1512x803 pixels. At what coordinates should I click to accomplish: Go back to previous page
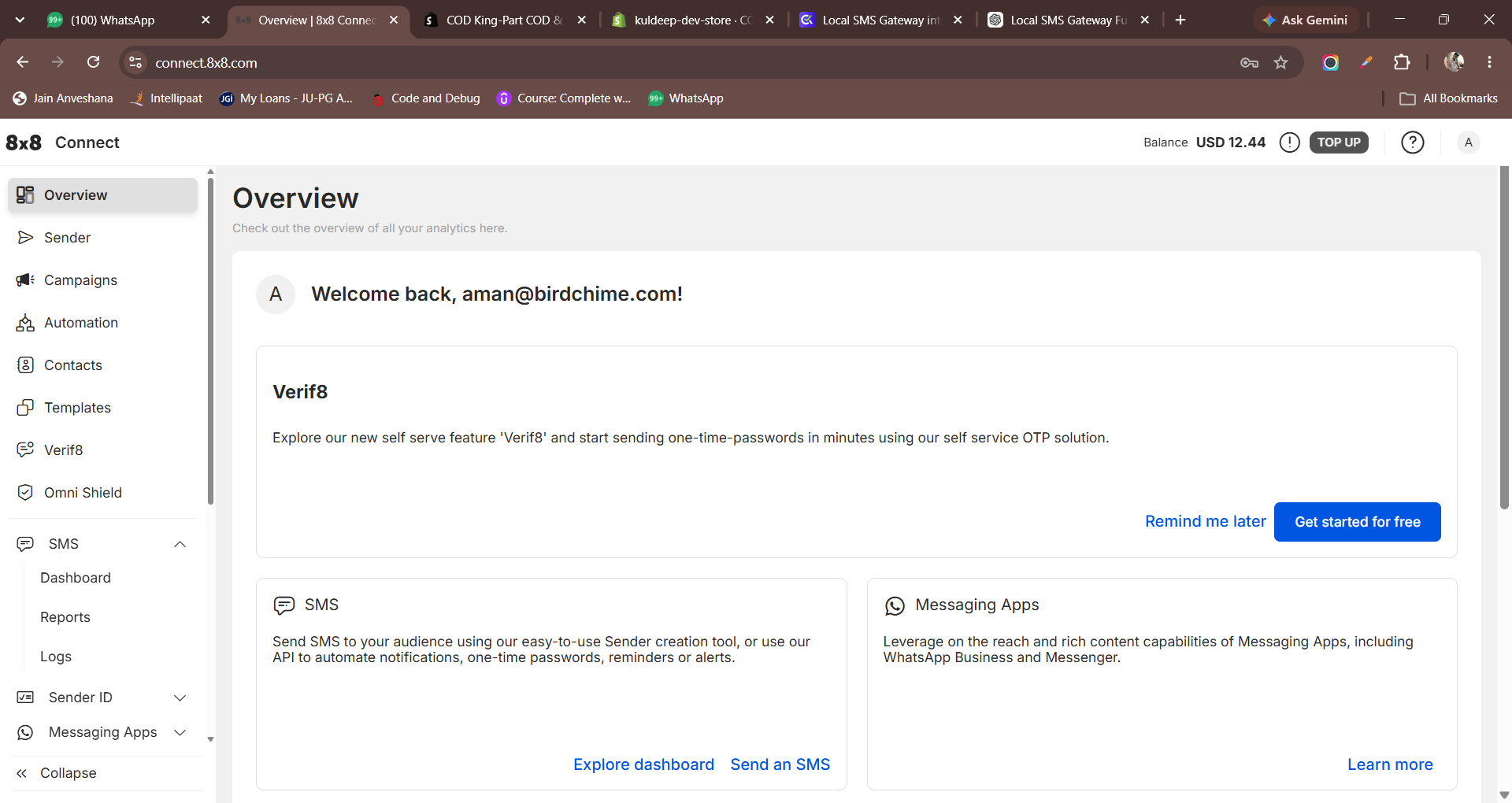point(22,62)
